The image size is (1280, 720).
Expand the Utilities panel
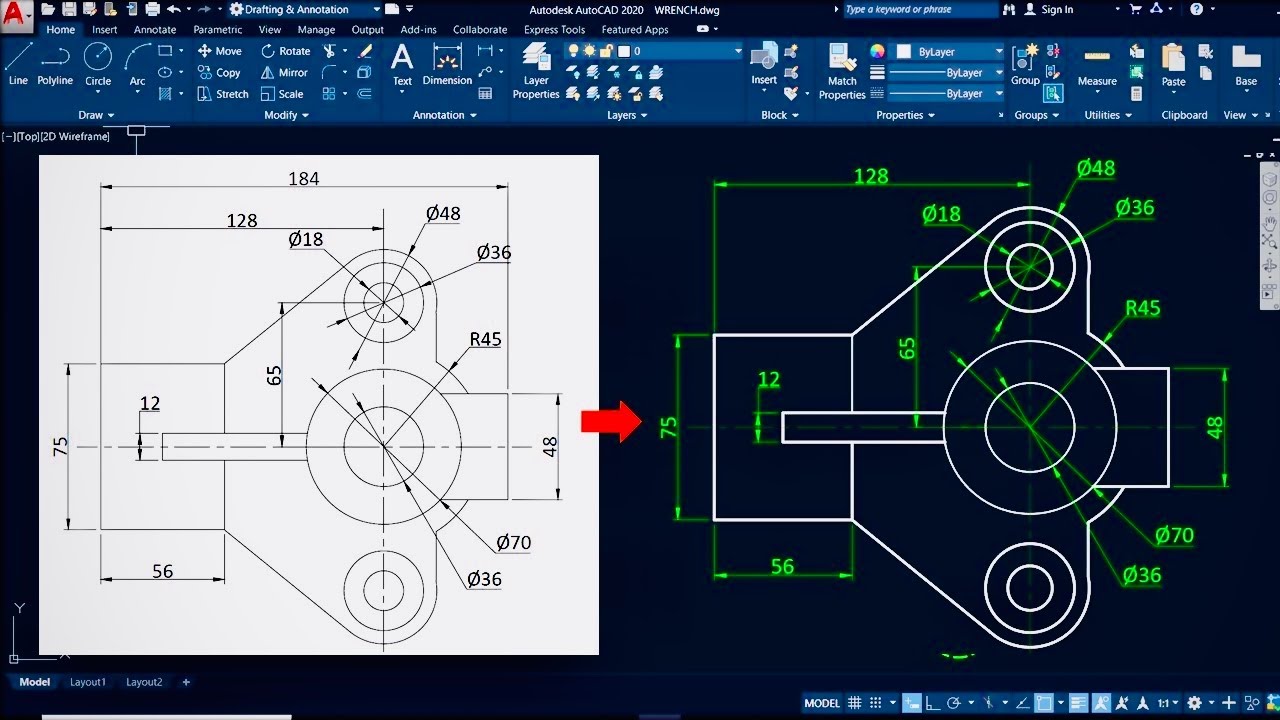(x=1108, y=115)
